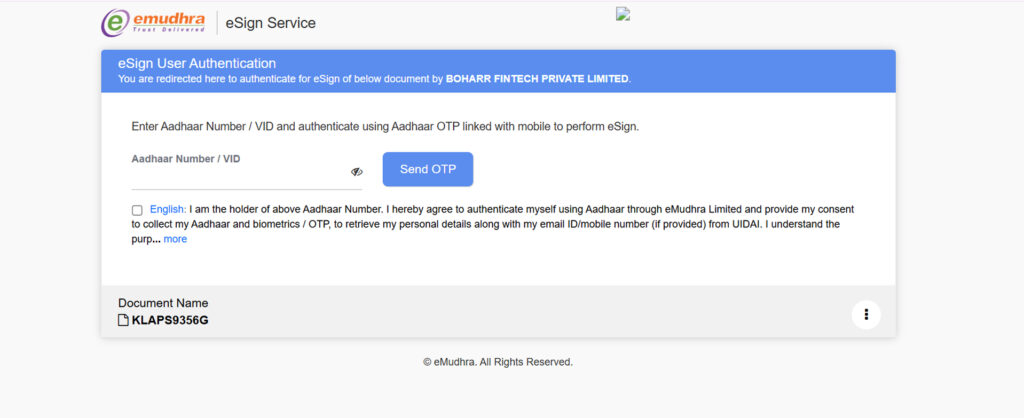Click the emudhra circular e logo emblem
1024x418 pixels.
click(x=116, y=22)
